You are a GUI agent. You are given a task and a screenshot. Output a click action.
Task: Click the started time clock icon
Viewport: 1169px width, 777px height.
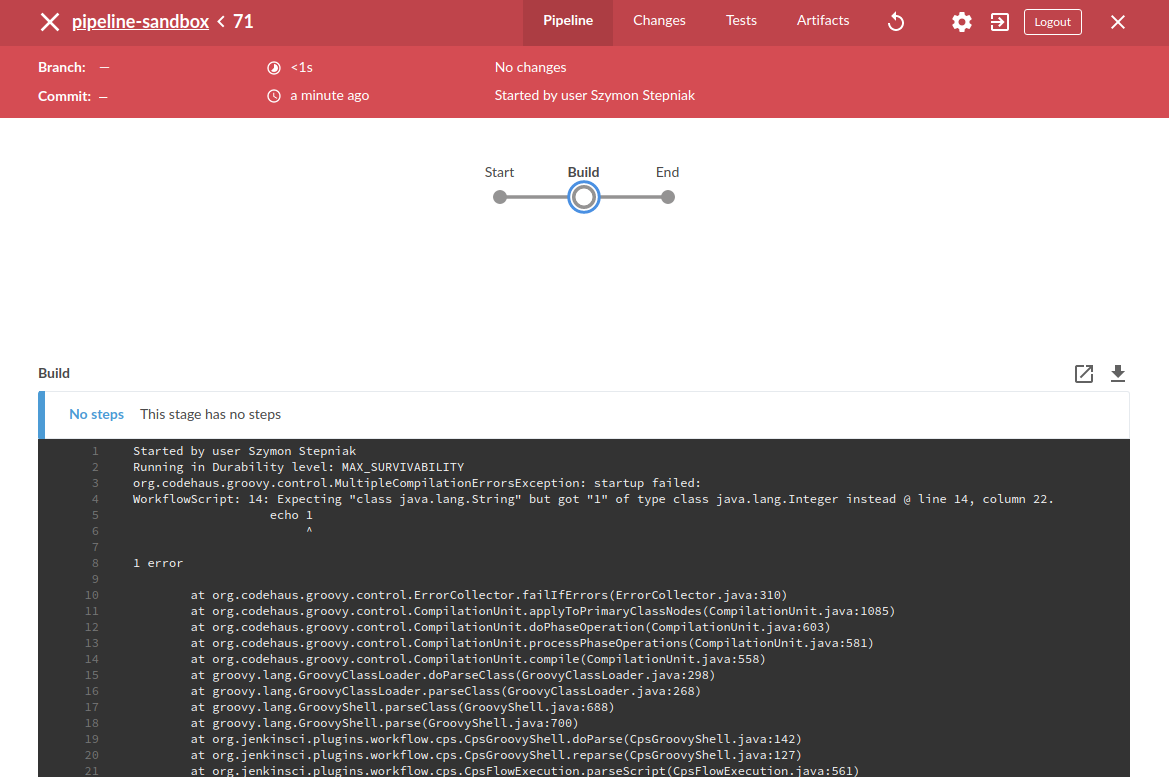click(274, 96)
